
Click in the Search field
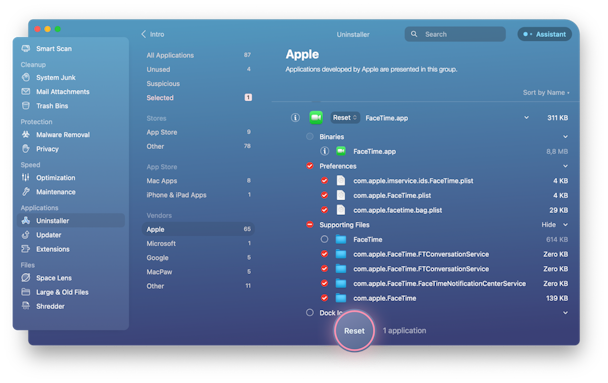click(x=455, y=34)
